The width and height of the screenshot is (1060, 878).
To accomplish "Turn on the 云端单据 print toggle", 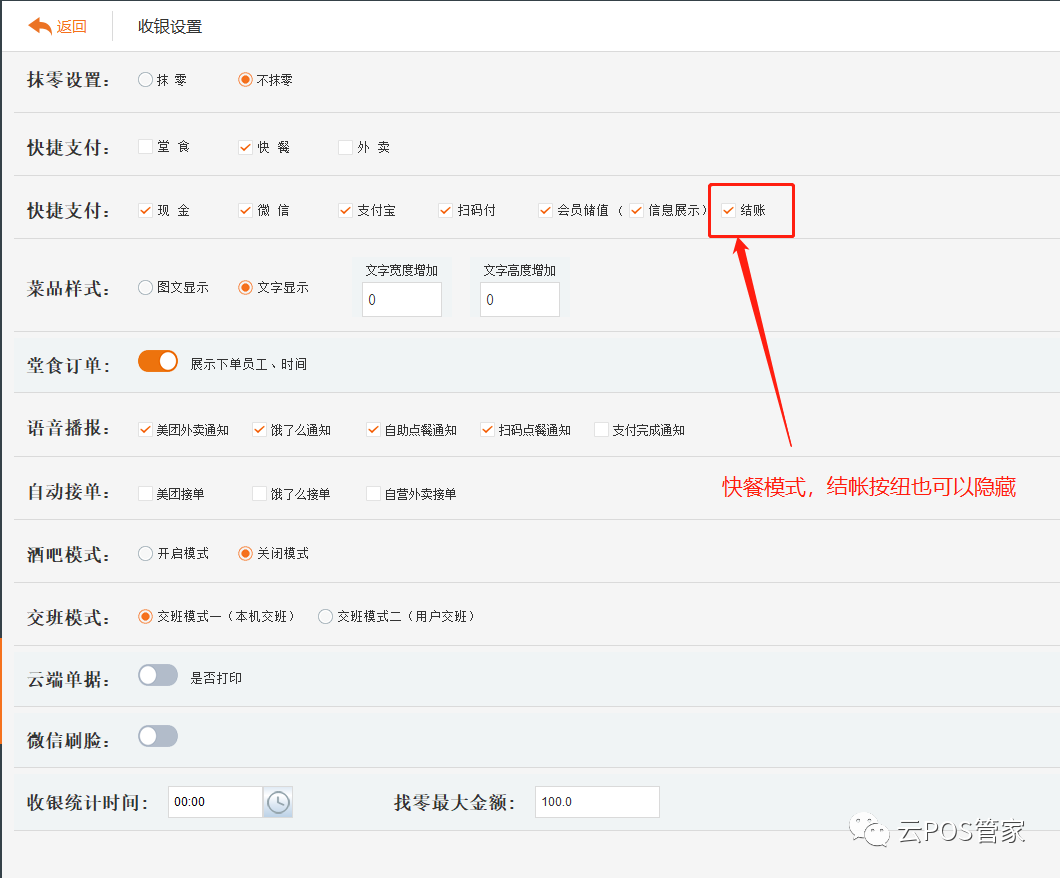I will pyautogui.click(x=157, y=674).
